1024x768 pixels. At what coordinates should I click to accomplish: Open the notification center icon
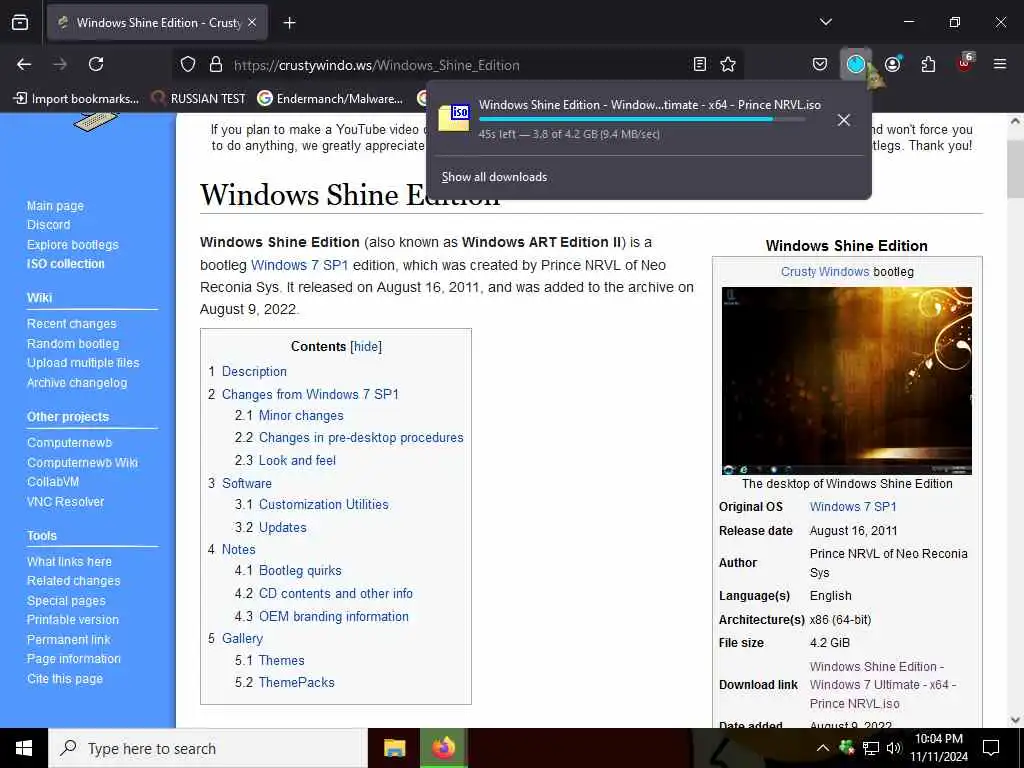coord(991,748)
